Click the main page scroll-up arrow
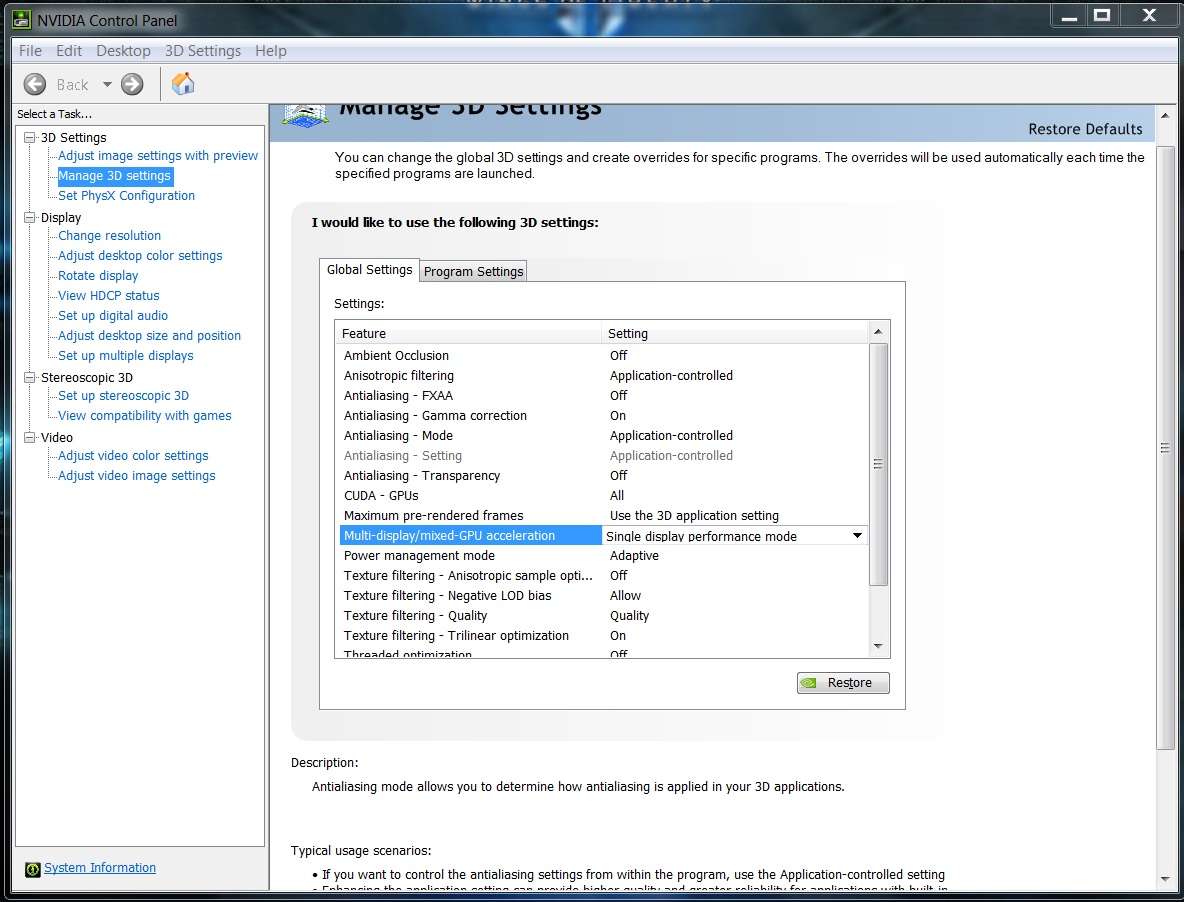1184x902 pixels. tap(1165, 115)
